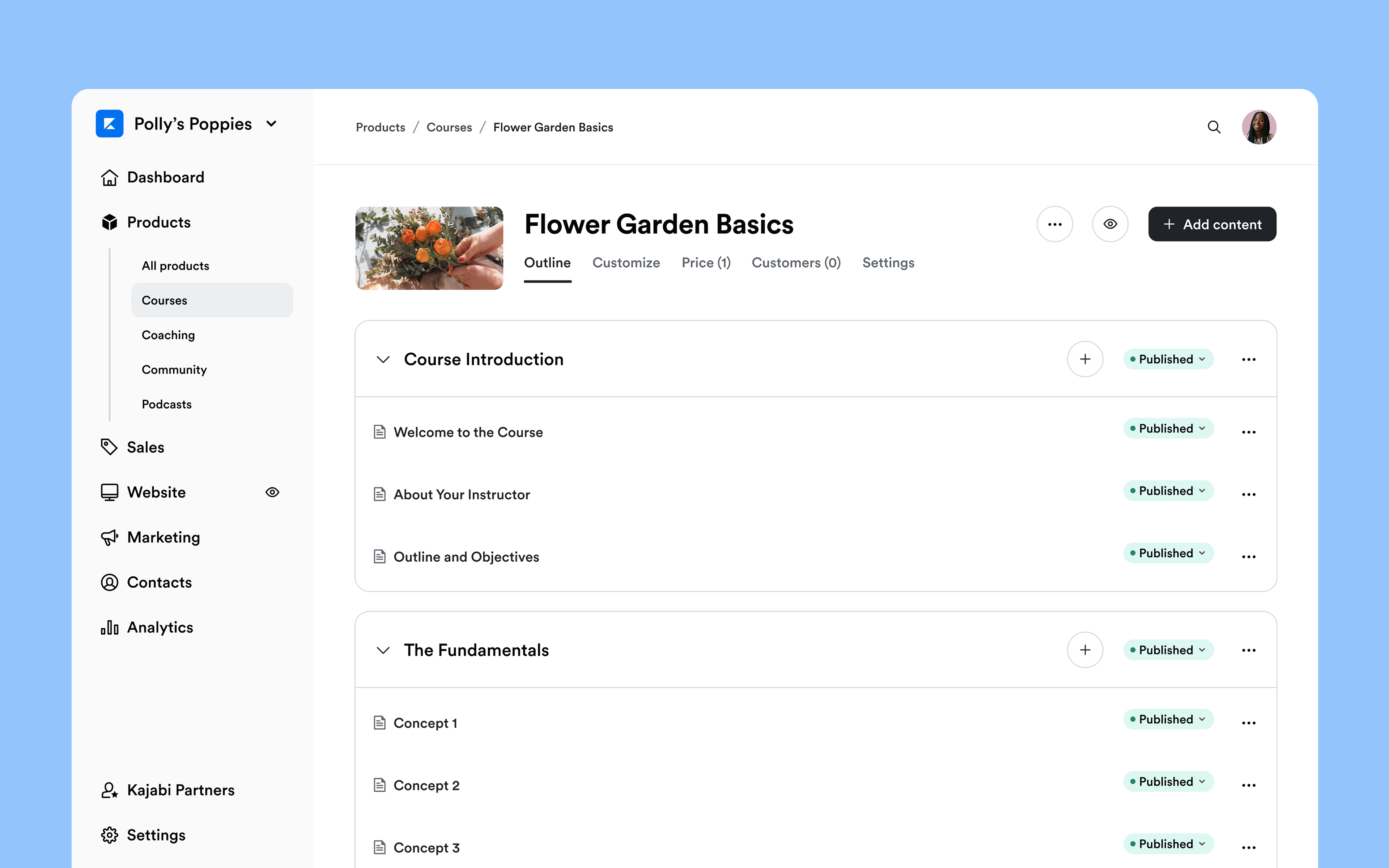Click Flower Garden Basics breadcrumb text
Viewport: 1389px width, 868px height.
(553, 127)
